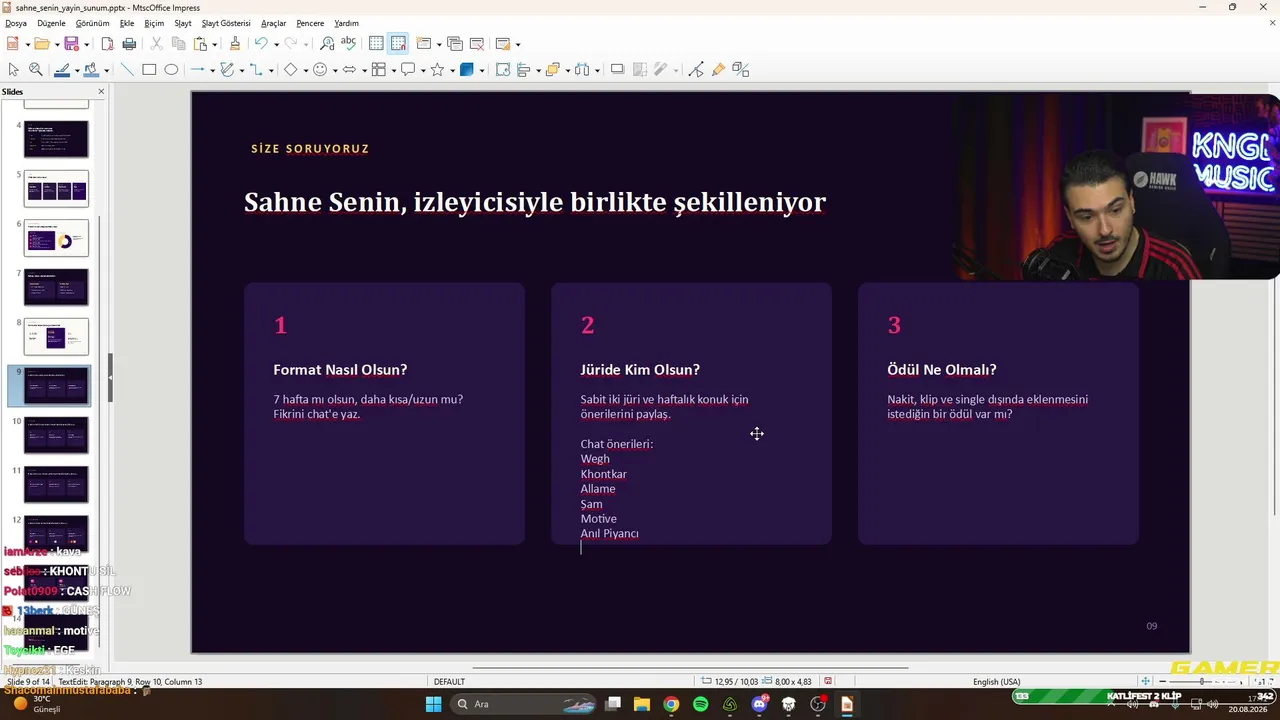This screenshot has width=1280, height=720.
Task: Click the Symbol smiley shape tool
Action: pyautogui.click(x=320, y=70)
